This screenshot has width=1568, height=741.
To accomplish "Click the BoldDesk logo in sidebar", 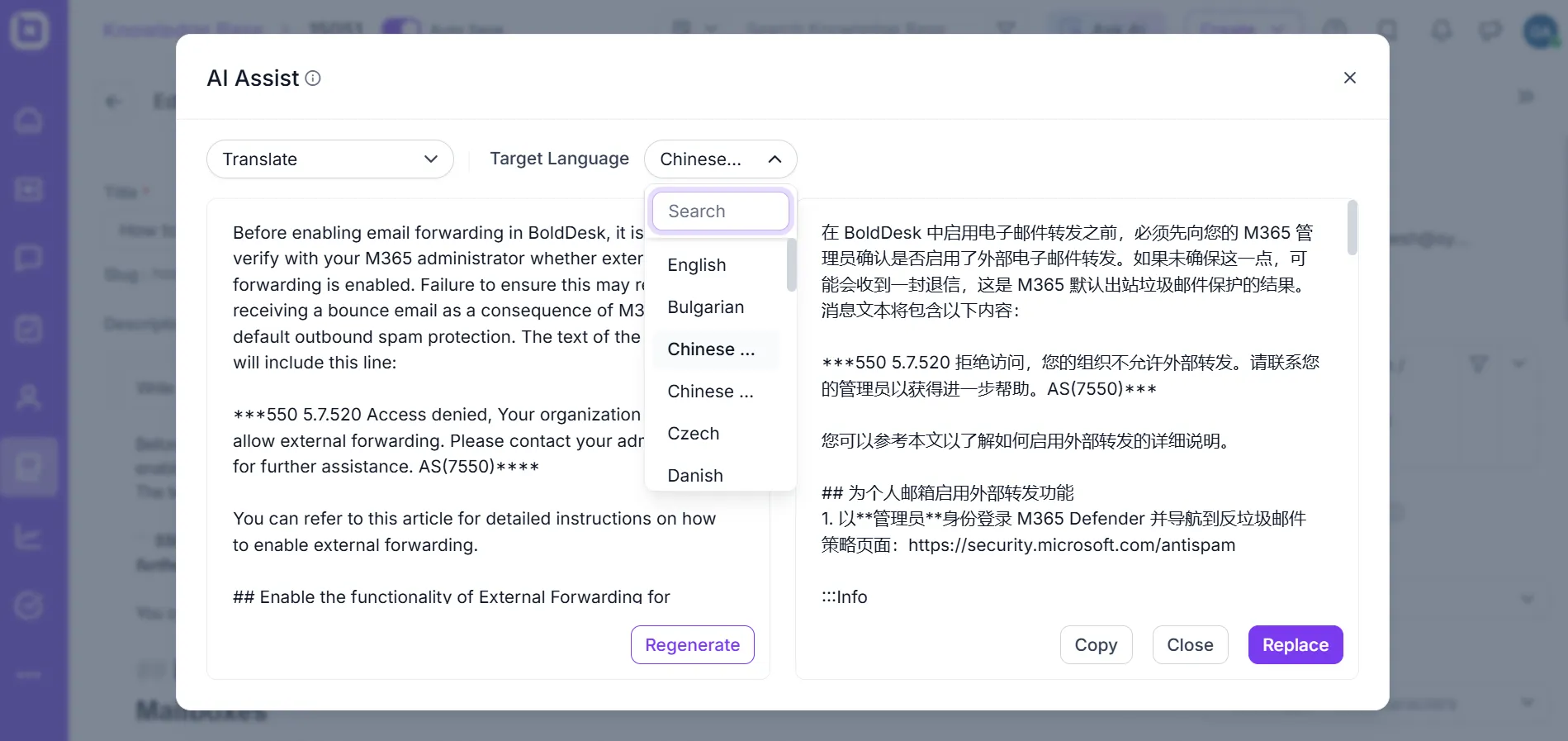I will [x=30, y=31].
